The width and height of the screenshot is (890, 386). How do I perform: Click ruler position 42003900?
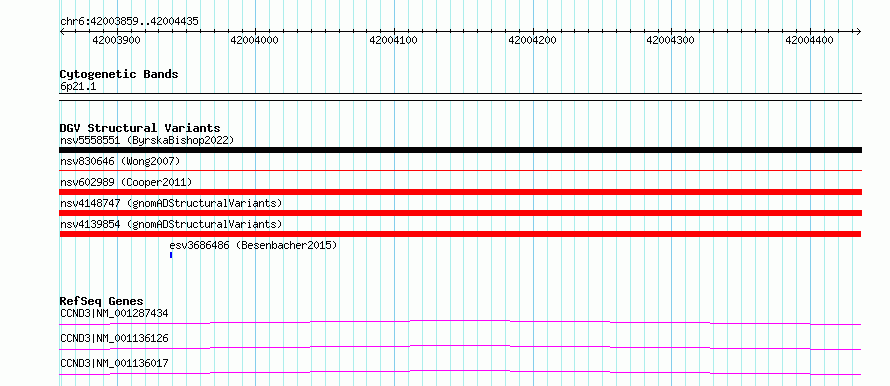point(116,41)
